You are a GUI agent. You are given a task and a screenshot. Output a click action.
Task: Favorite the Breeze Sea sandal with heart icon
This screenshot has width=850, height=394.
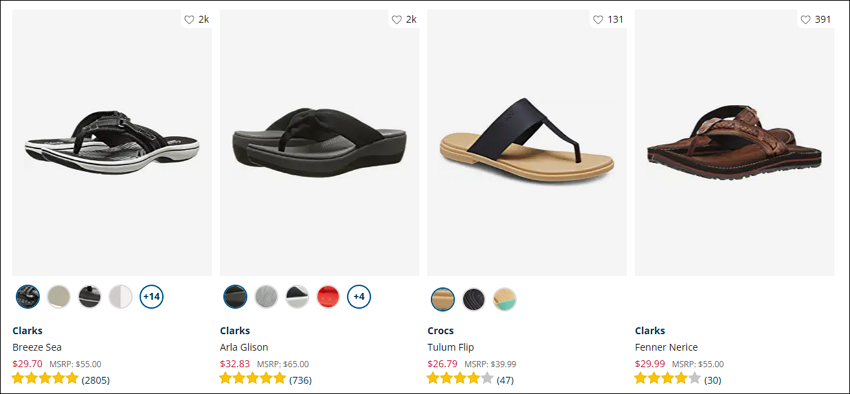point(189,20)
